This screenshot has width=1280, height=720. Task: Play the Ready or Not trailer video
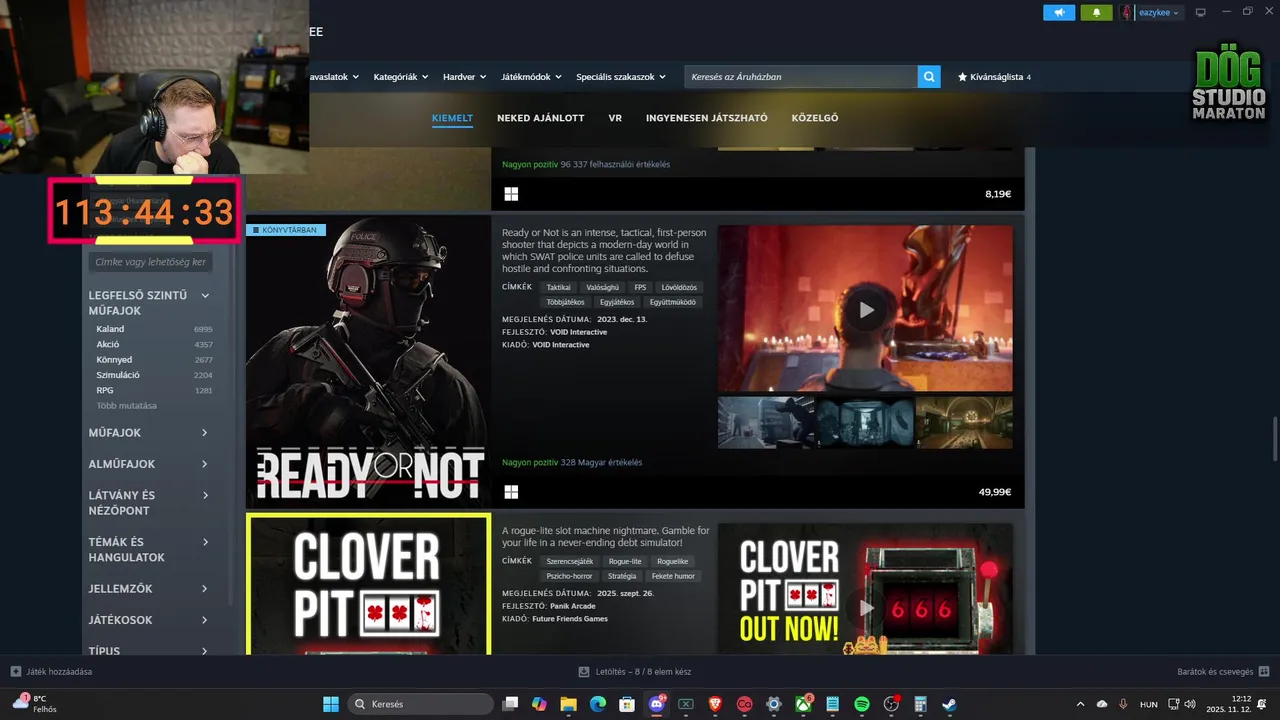[x=866, y=310]
